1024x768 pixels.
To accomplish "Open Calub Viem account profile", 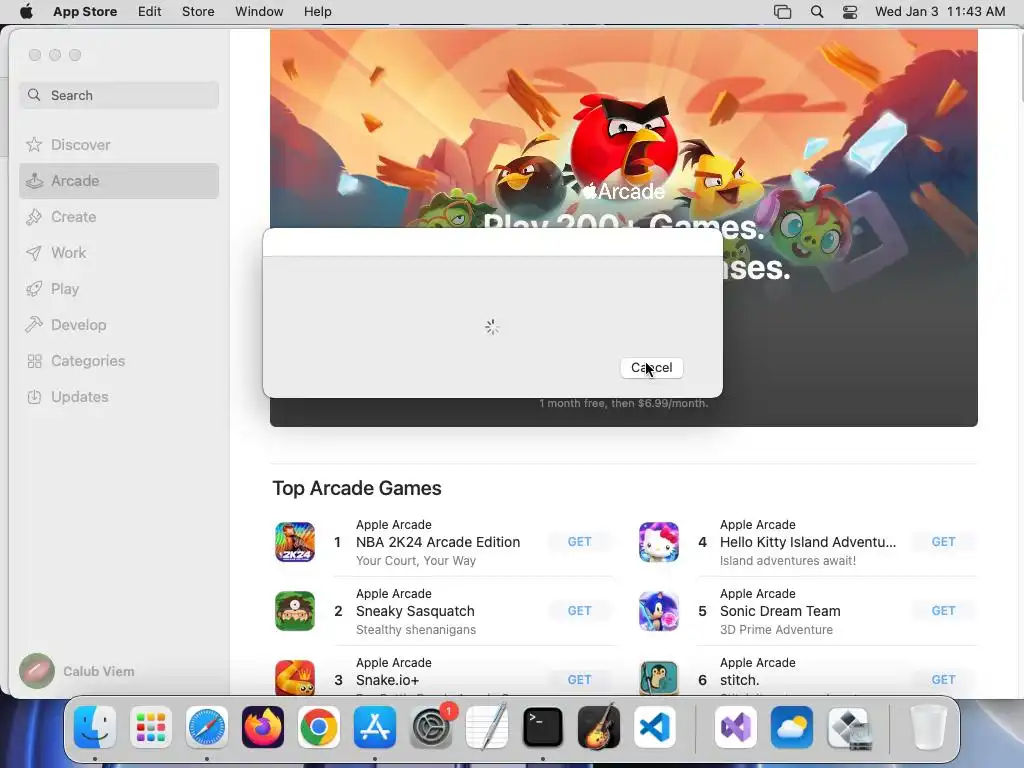I will (77, 671).
